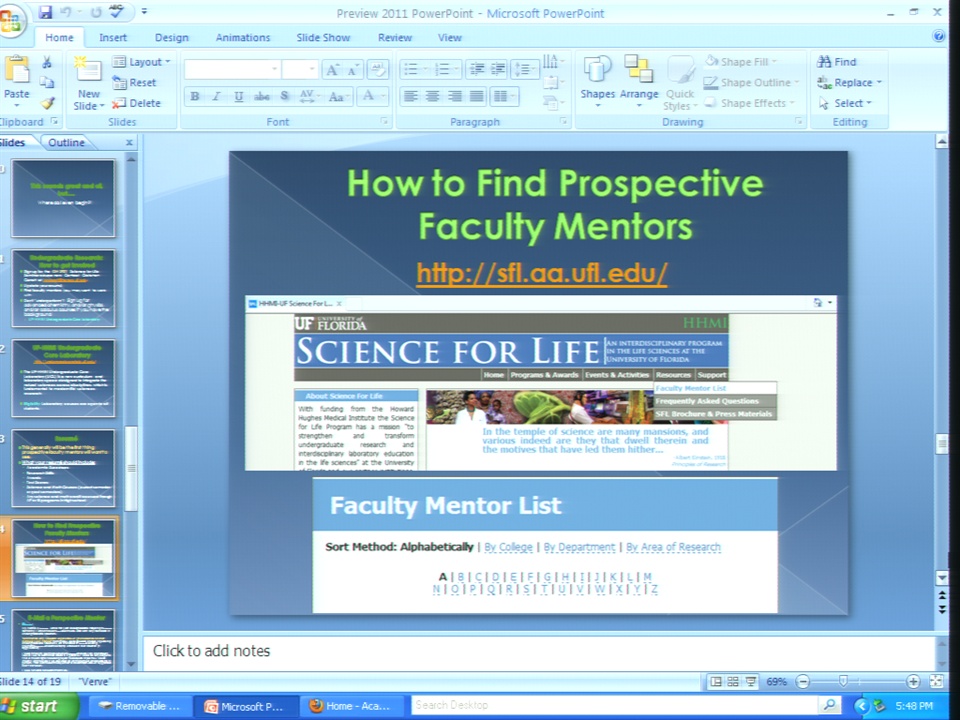Open the Design ribbon tab
Screen dimensions: 960x720
coord(171,37)
